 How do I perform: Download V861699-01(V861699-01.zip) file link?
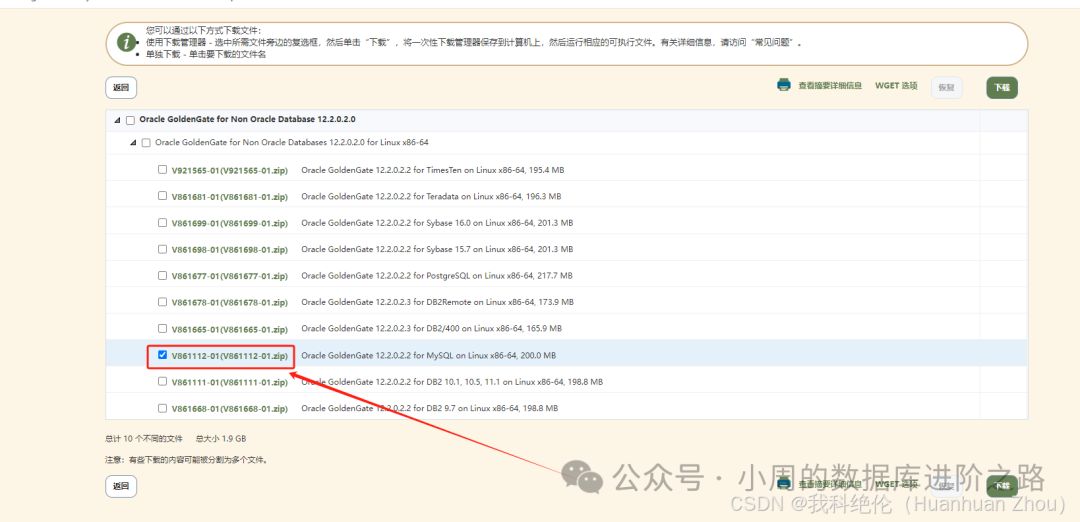(x=229, y=223)
